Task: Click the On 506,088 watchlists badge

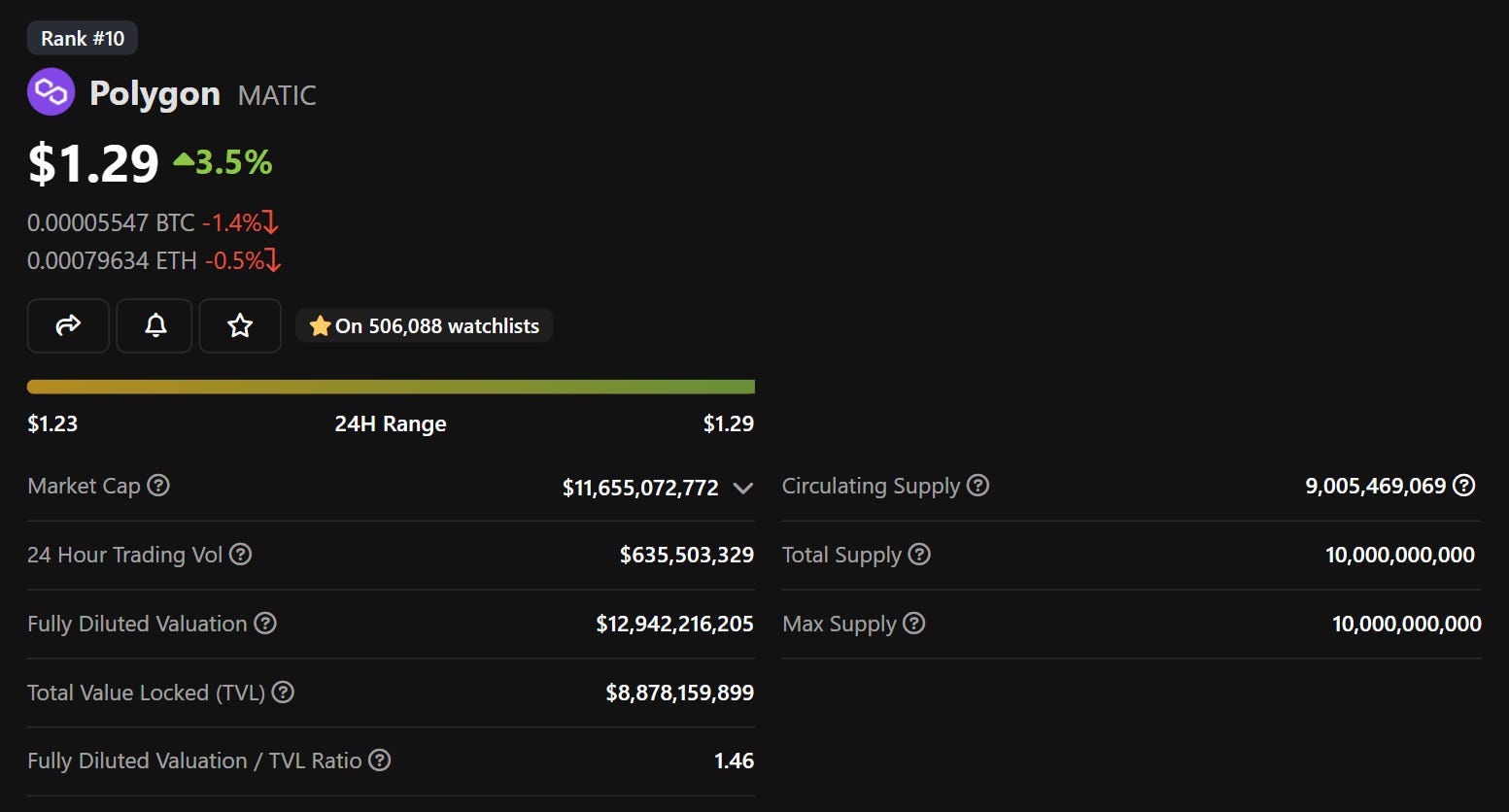Action: 424,325
